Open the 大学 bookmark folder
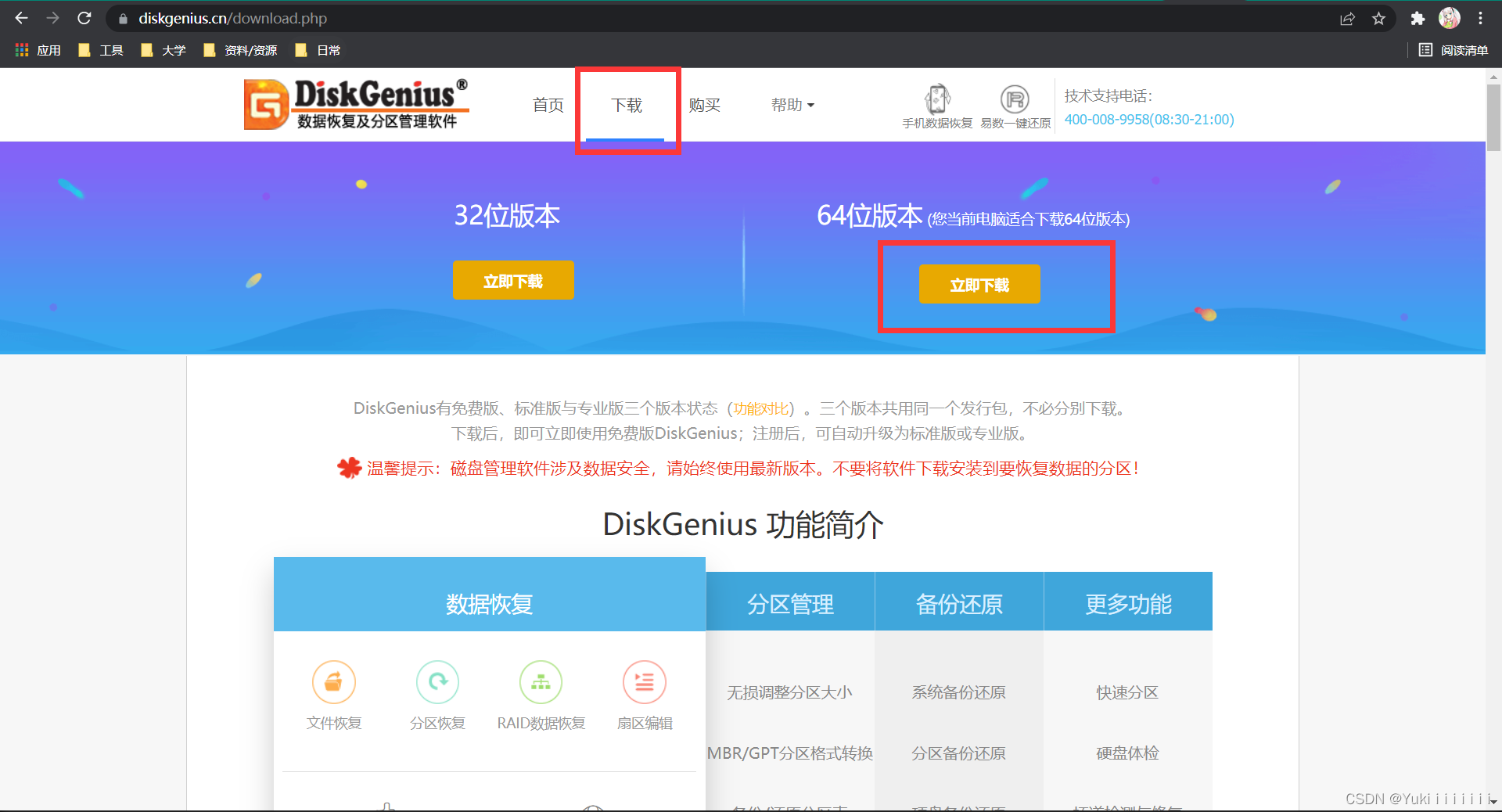The width and height of the screenshot is (1502, 812). point(163,50)
